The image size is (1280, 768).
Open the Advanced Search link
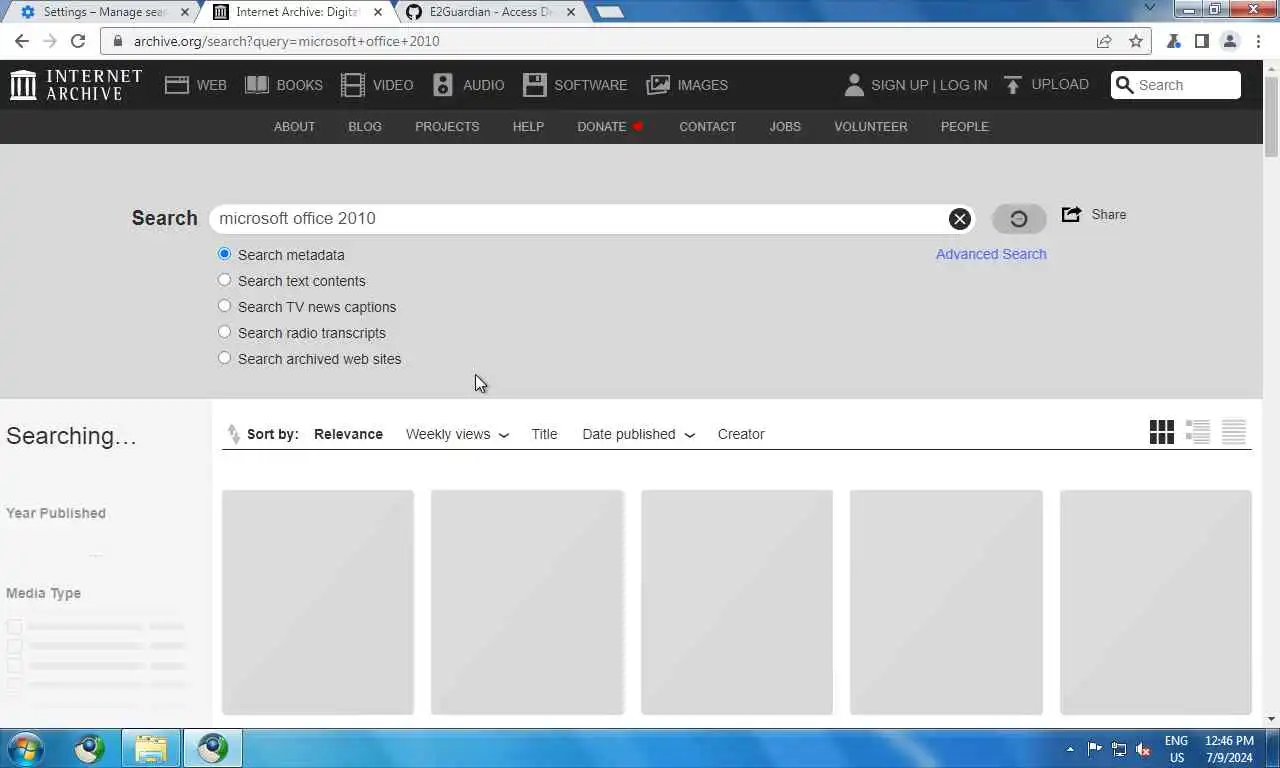point(991,254)
